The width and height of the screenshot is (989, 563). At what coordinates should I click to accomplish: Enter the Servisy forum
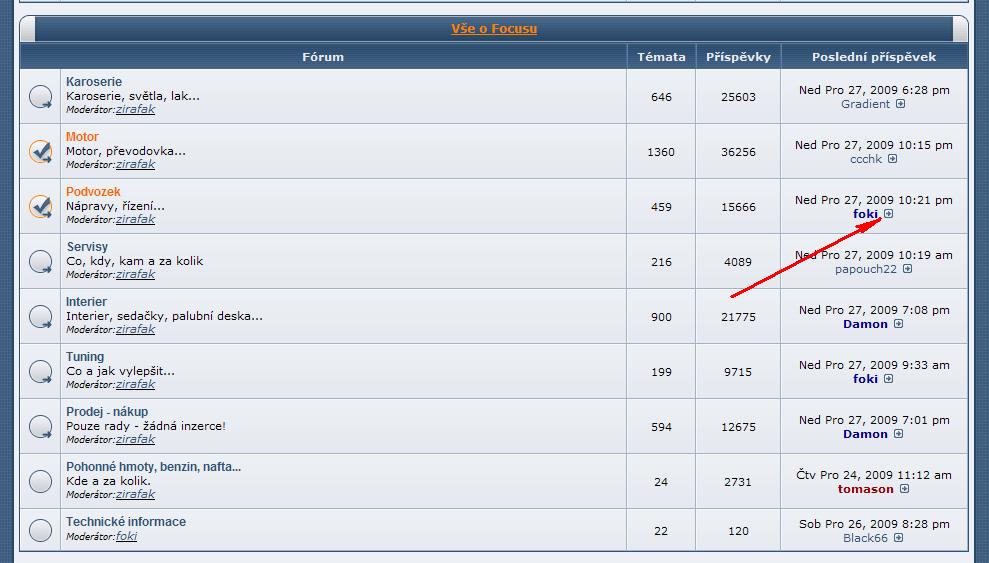click(x=87, y=247)
